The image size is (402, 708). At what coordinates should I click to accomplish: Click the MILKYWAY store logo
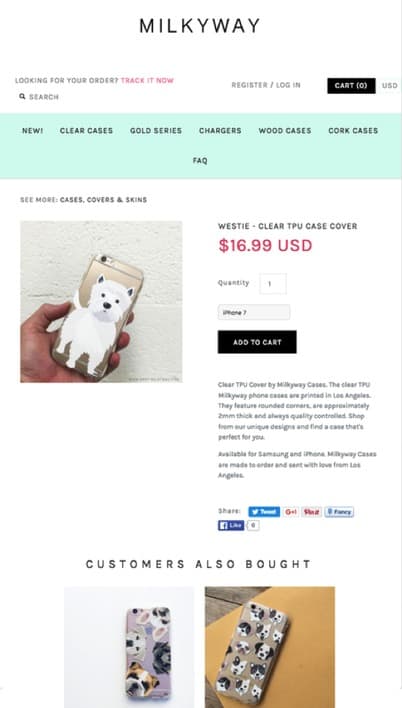200,26
